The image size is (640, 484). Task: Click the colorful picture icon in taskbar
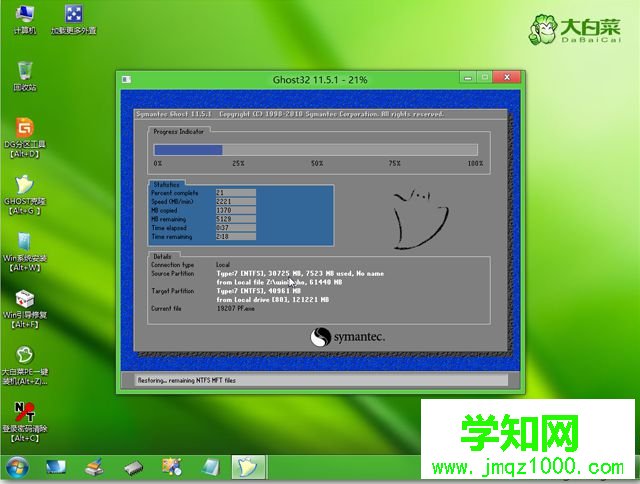point(172,467)
